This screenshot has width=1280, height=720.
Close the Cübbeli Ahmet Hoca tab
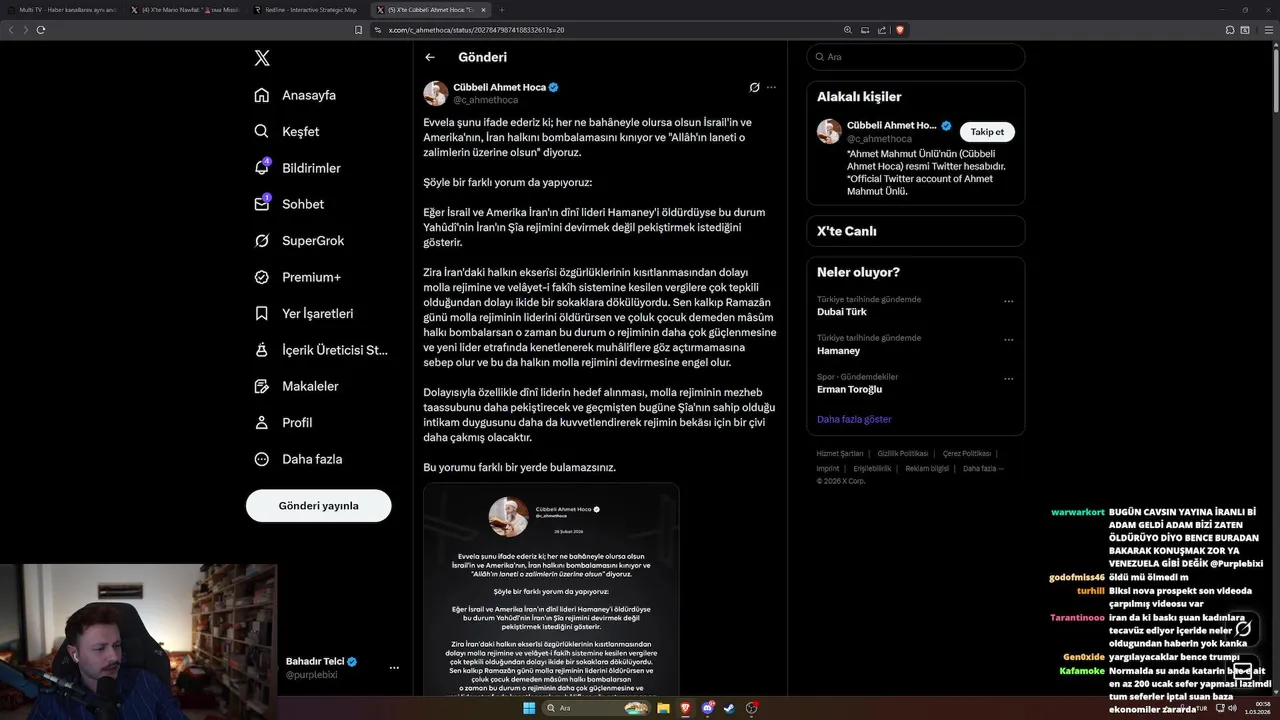pyautogui.click(x=485, y=10)
